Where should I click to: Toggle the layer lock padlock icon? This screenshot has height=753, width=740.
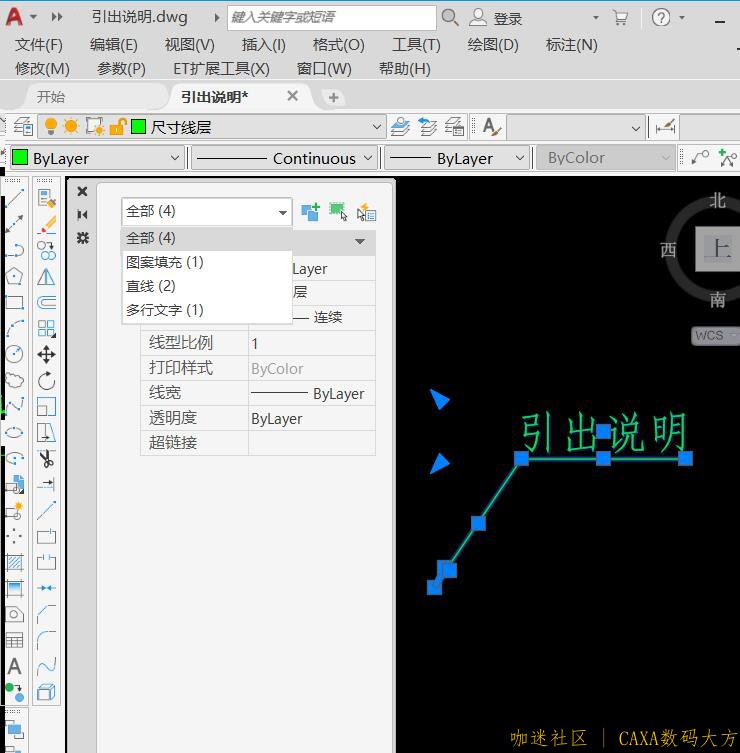117,127
